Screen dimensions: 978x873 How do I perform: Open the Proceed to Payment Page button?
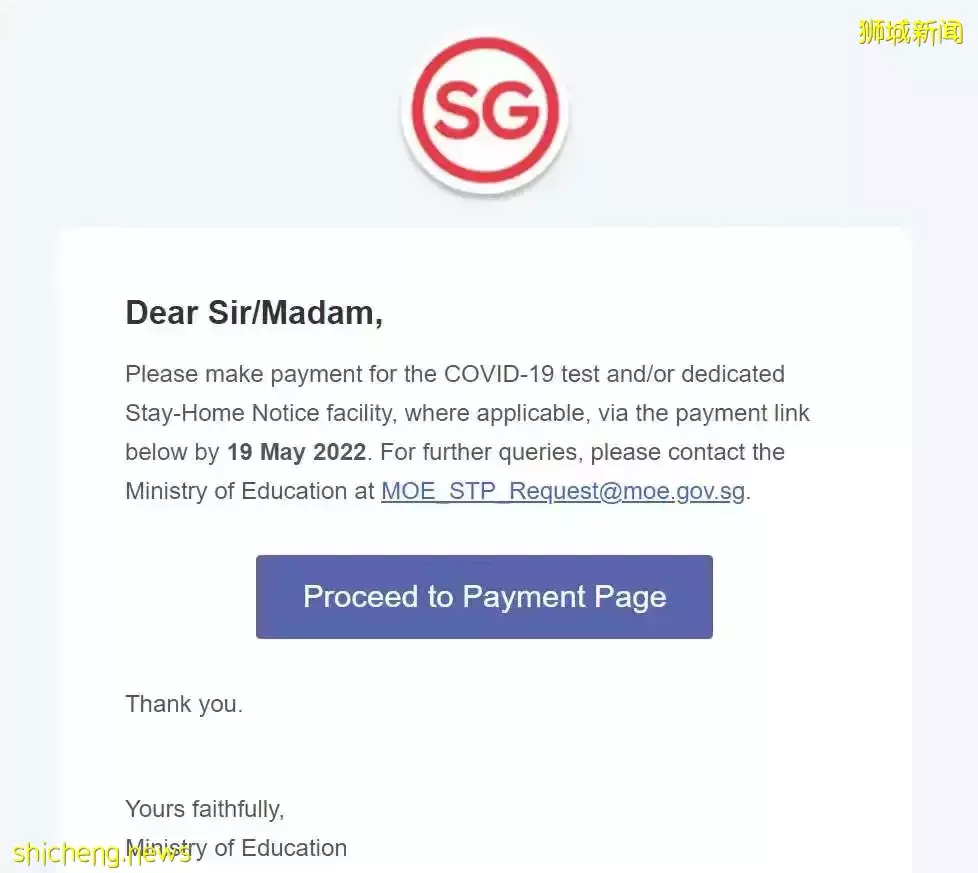coord(484,597)
